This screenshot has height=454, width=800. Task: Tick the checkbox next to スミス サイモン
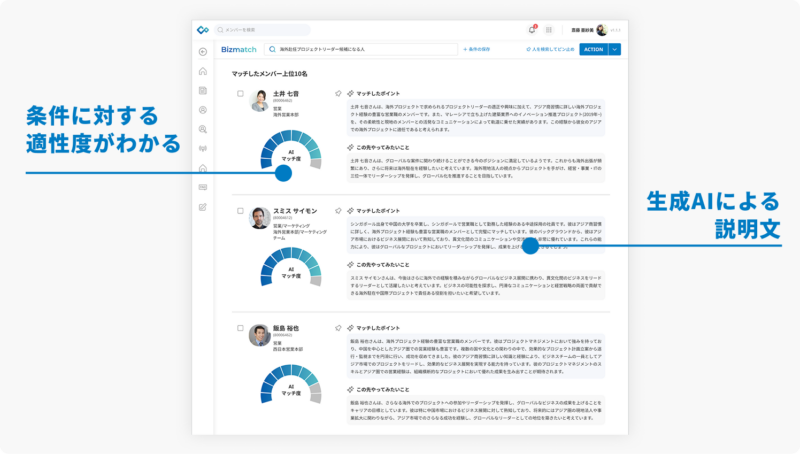click(240, 211)
